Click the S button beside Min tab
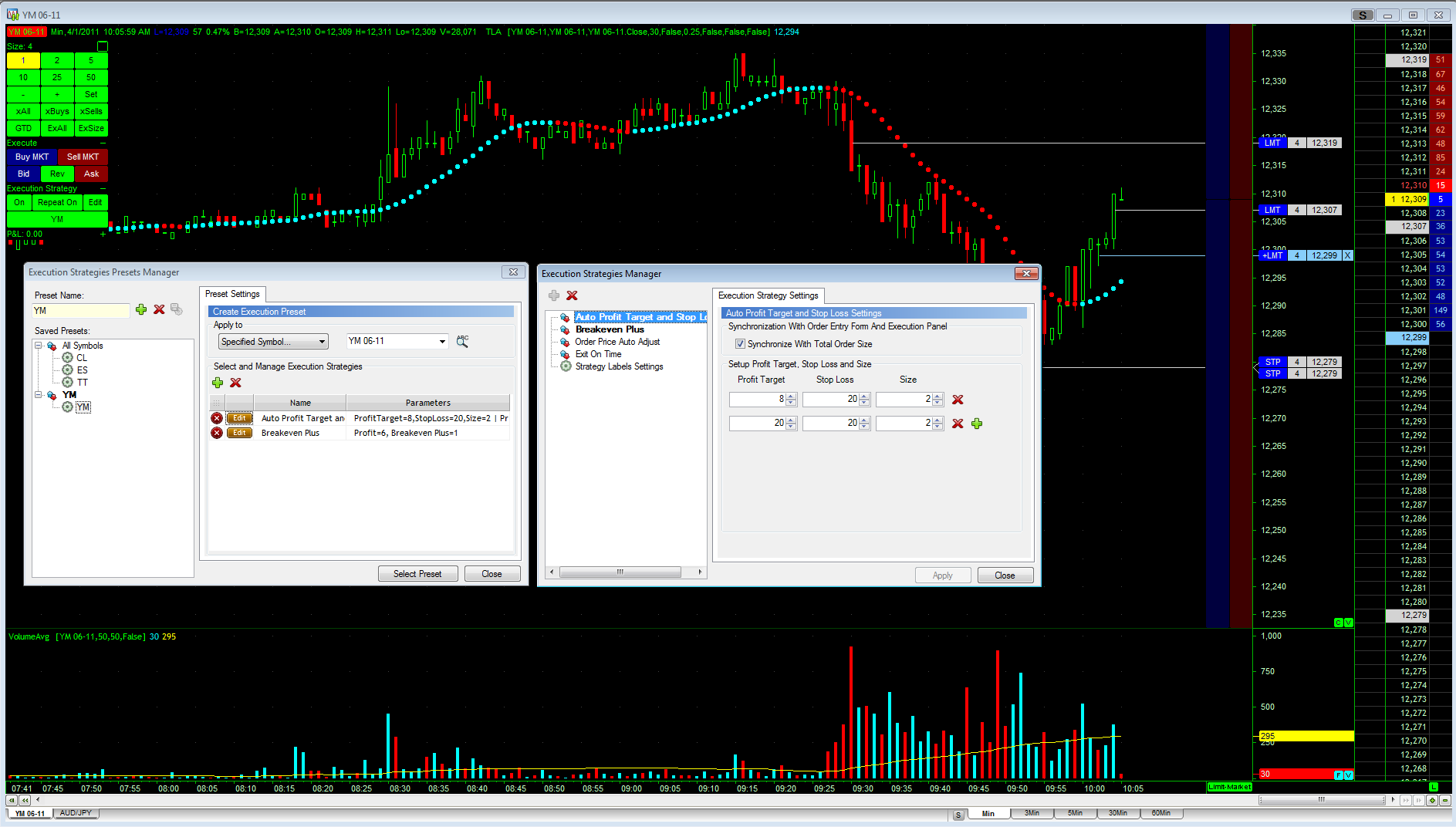Viewport: 1456px width, 827px height. [x=958, y=814]
